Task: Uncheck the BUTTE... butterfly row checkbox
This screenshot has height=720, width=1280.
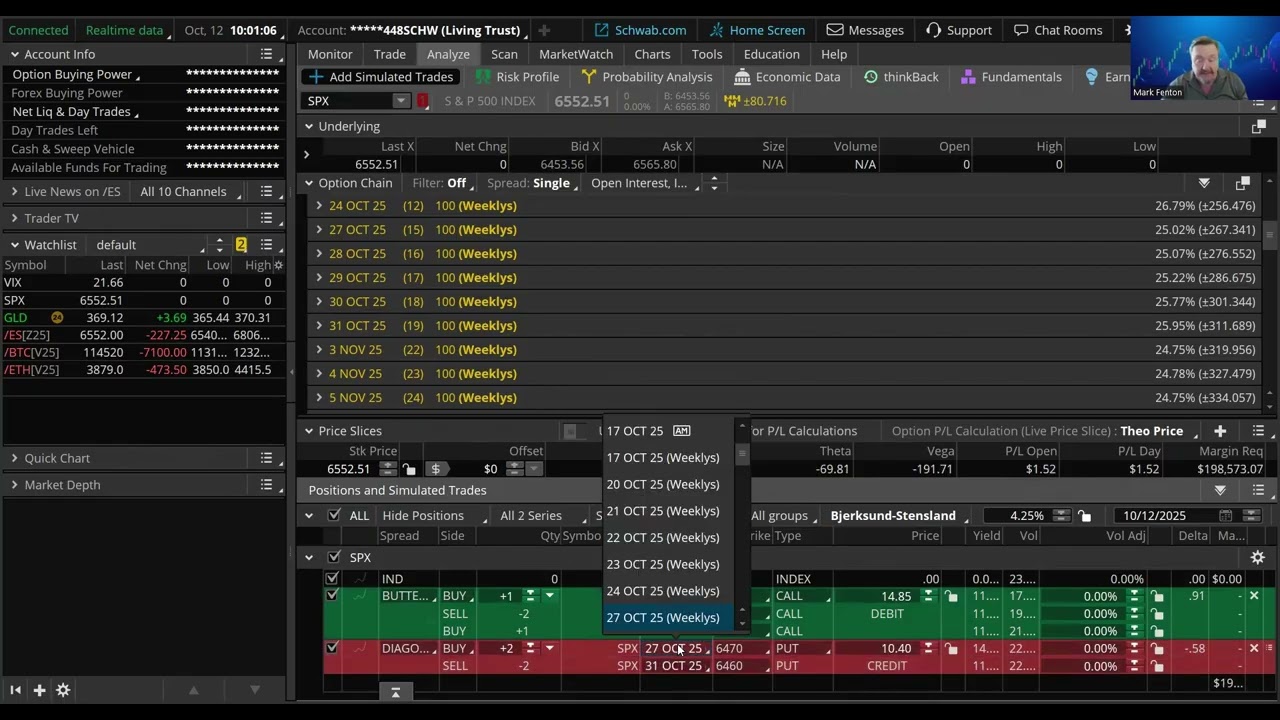Action: [x=332, y=596]
